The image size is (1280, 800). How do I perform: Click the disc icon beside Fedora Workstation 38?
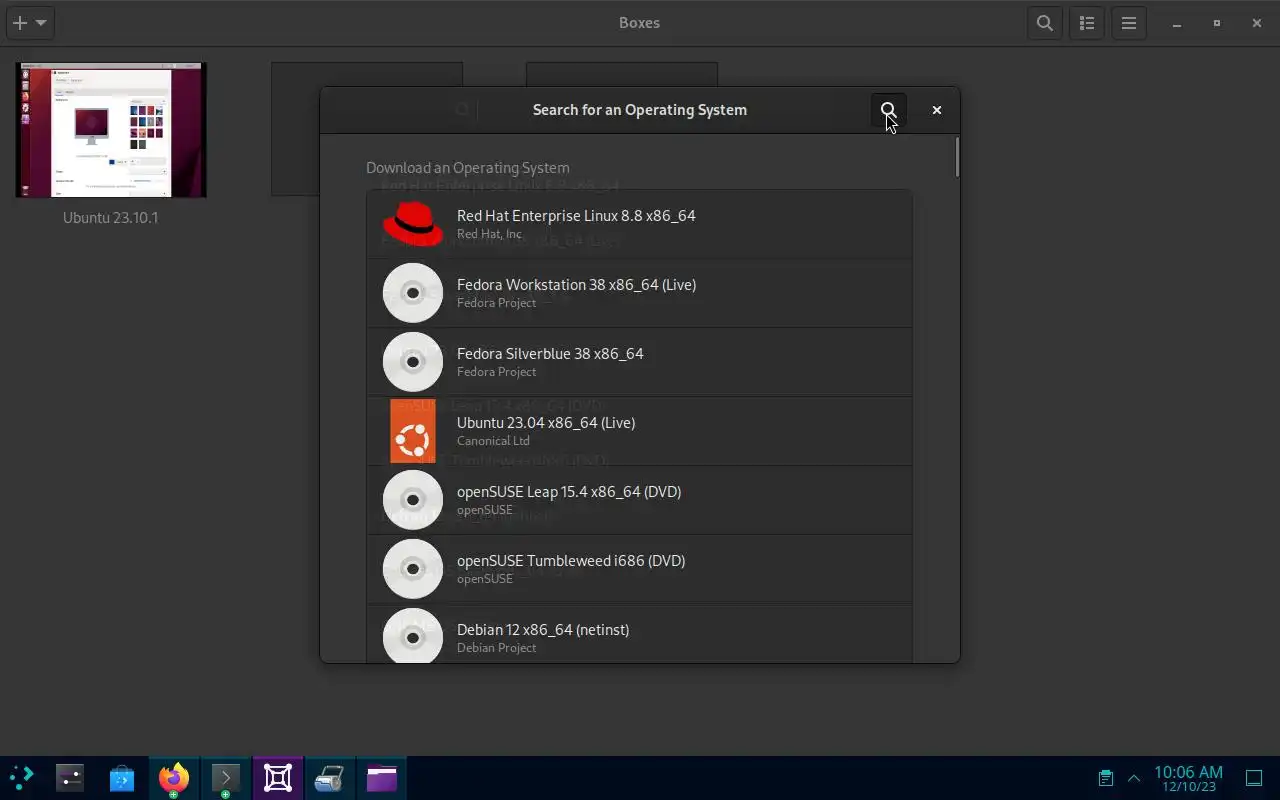click(x=413, y=293)
